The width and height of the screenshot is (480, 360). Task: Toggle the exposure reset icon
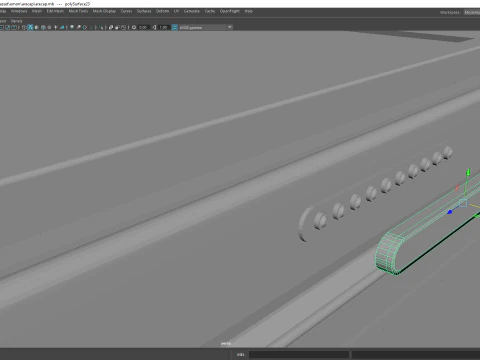click(134, 27)
